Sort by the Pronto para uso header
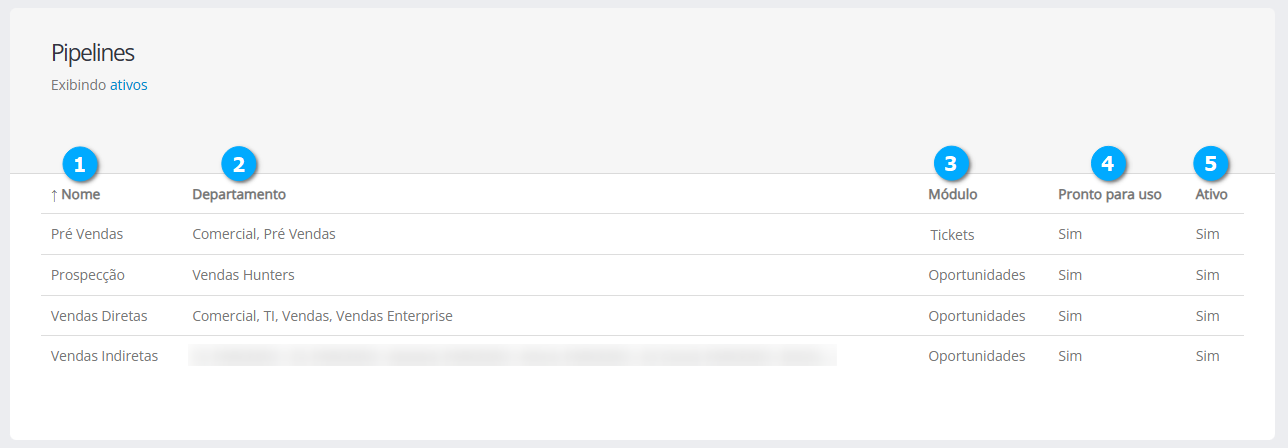This screenshot has width=1288, height=448. coord(1110,195)
